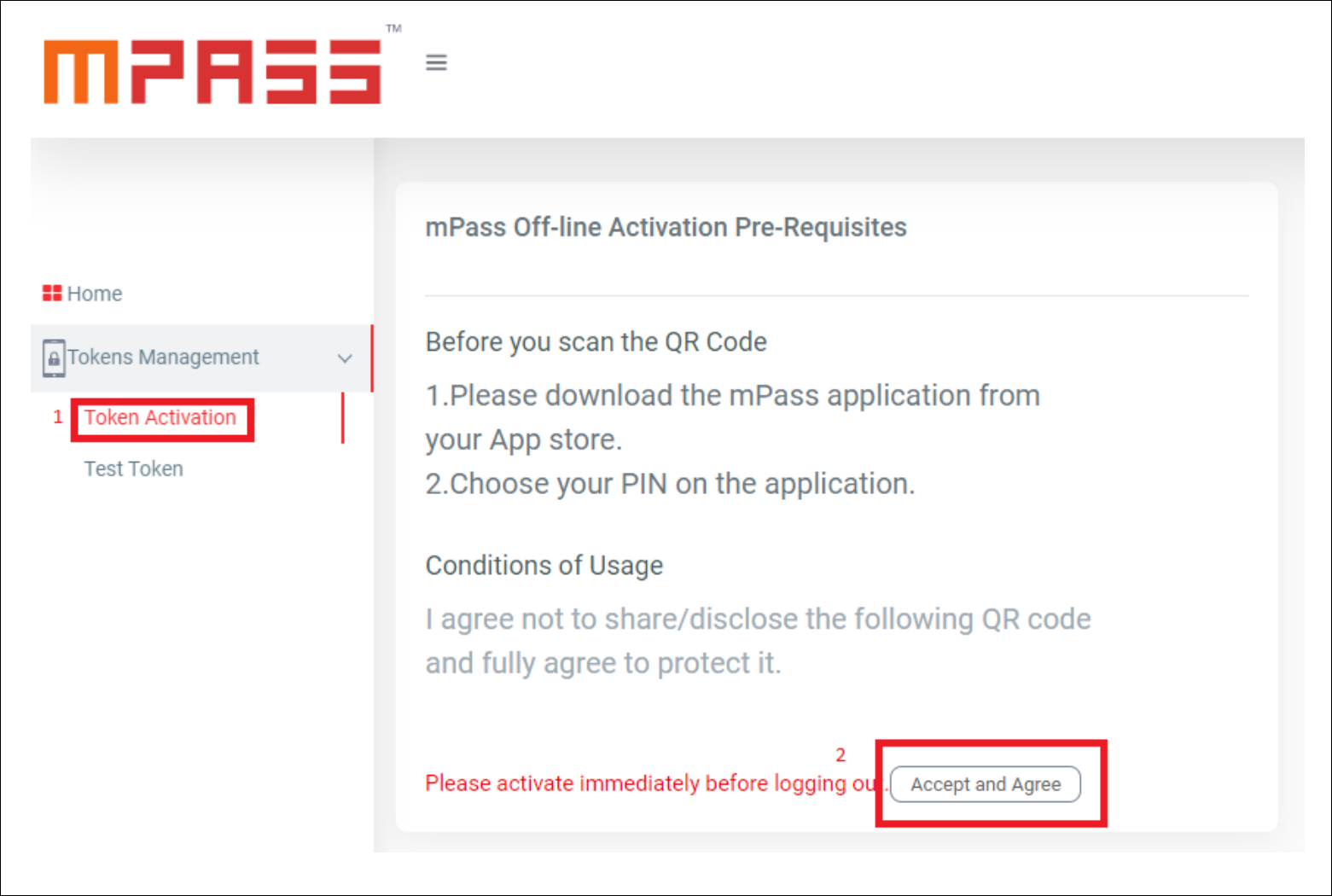
Task: Click the mPass logo
Action: (212, 72)
